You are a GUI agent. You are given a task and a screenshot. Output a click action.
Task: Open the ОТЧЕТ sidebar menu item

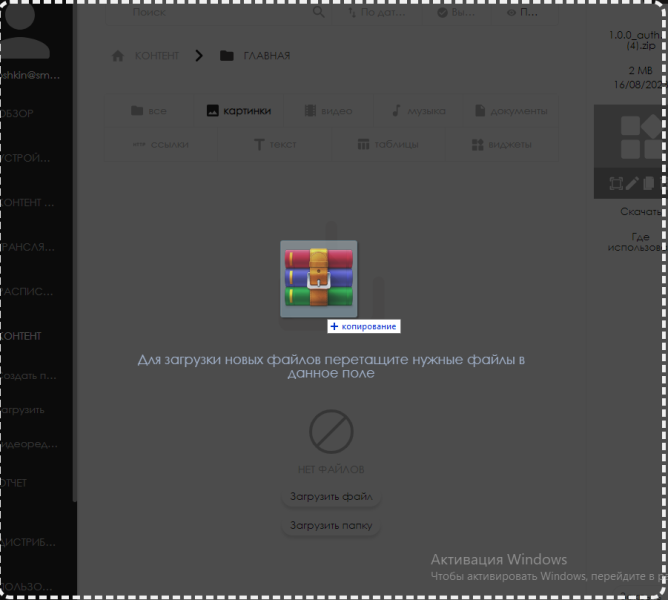15,483
